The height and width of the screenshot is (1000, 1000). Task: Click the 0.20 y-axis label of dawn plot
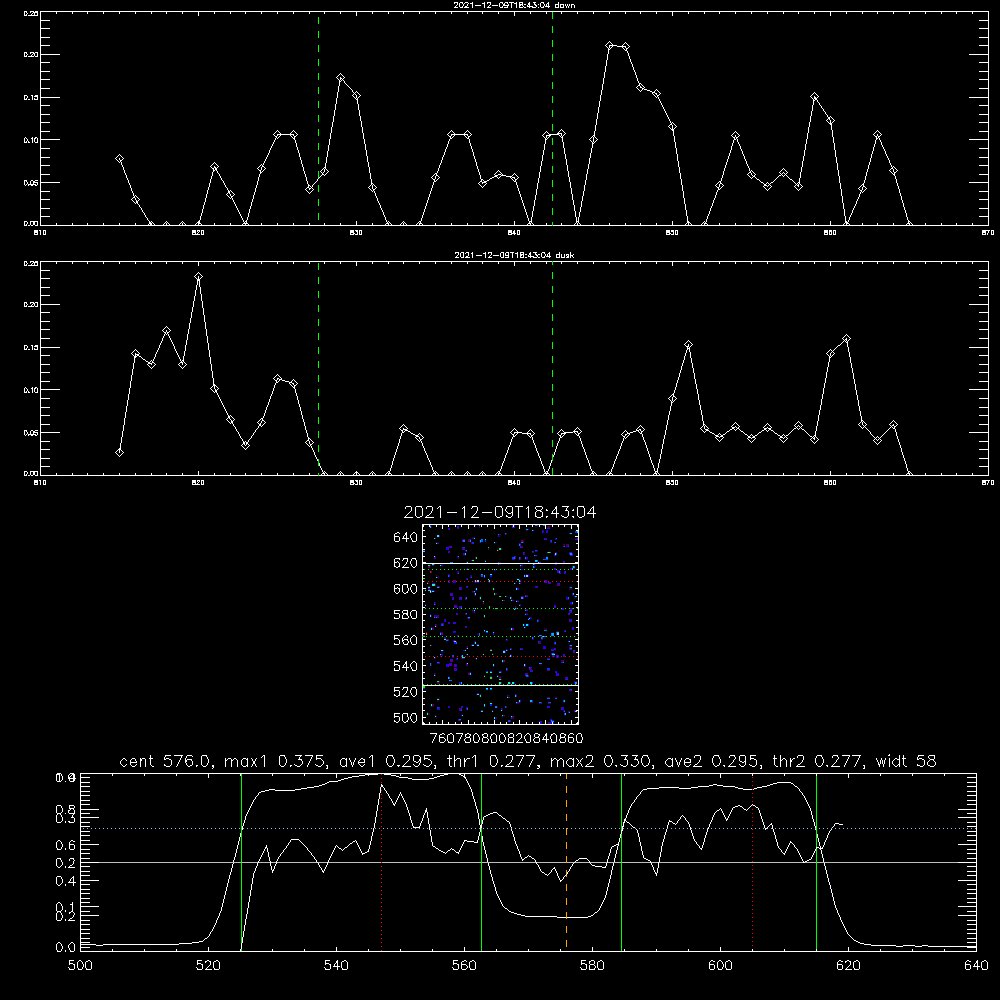coord(31,55)
